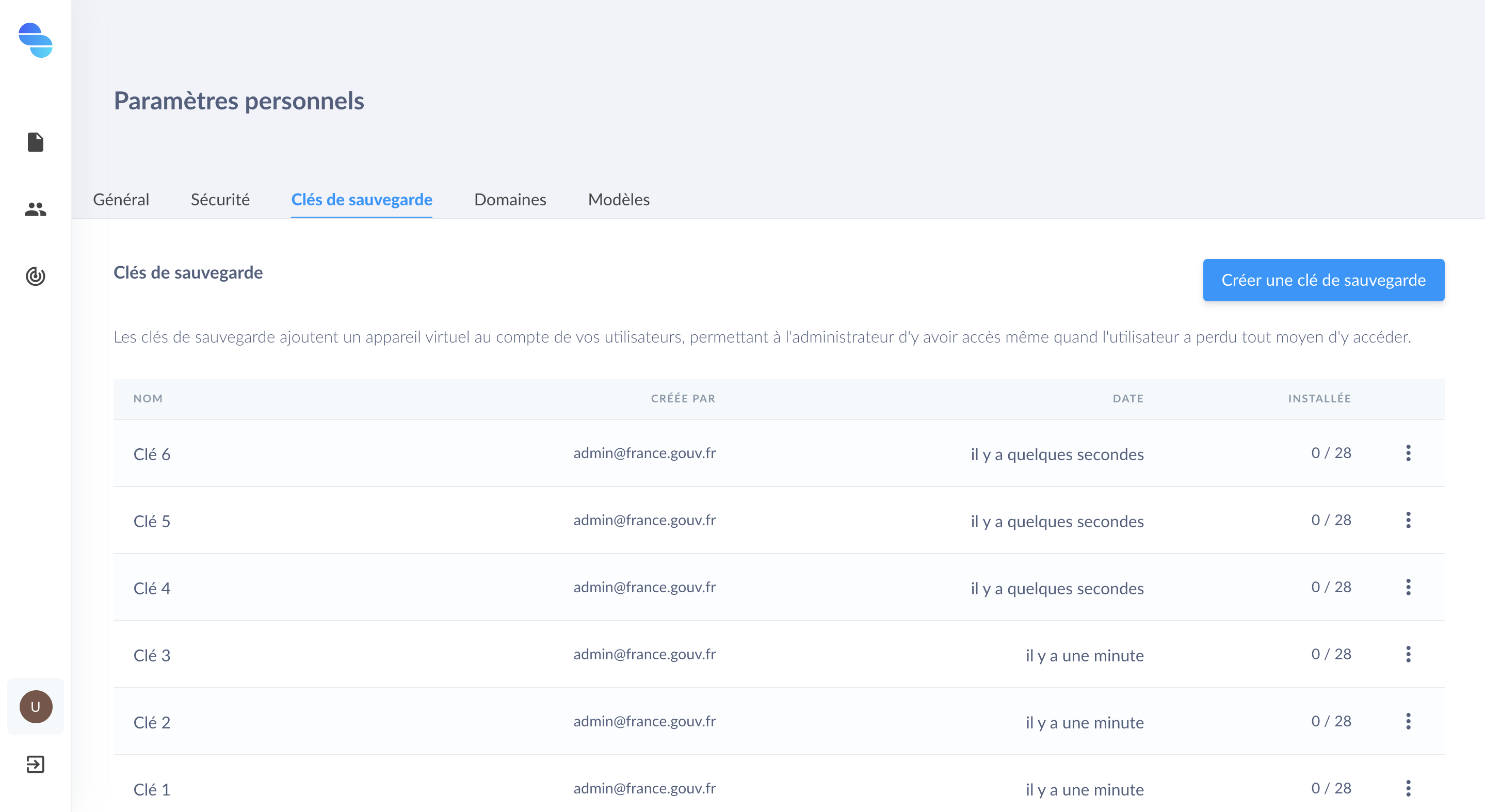Open the Domaines tab

coord(510,200)
